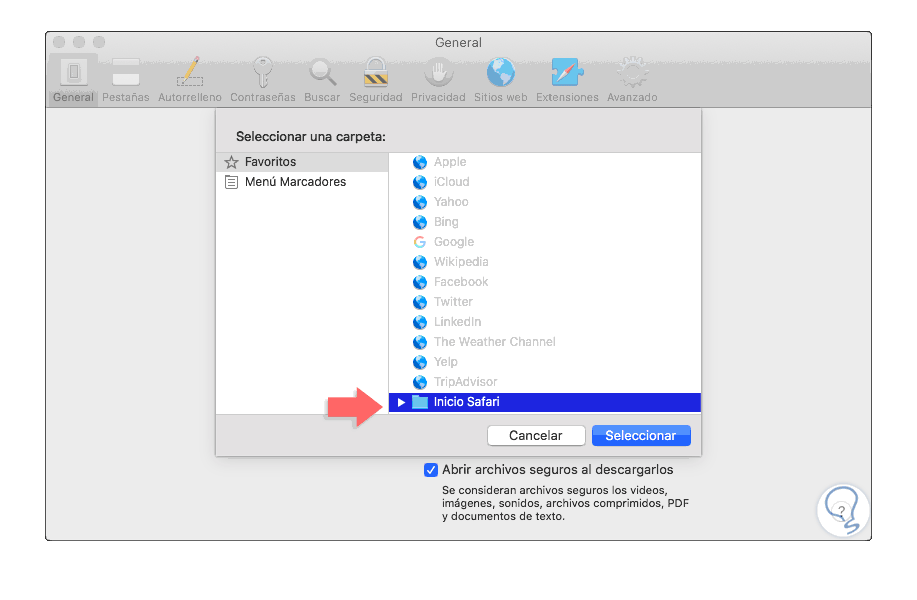Click the globe icon beside Yelp
Image resolution: width=917 pixels, height=600 pixels.
pos(420,362)
